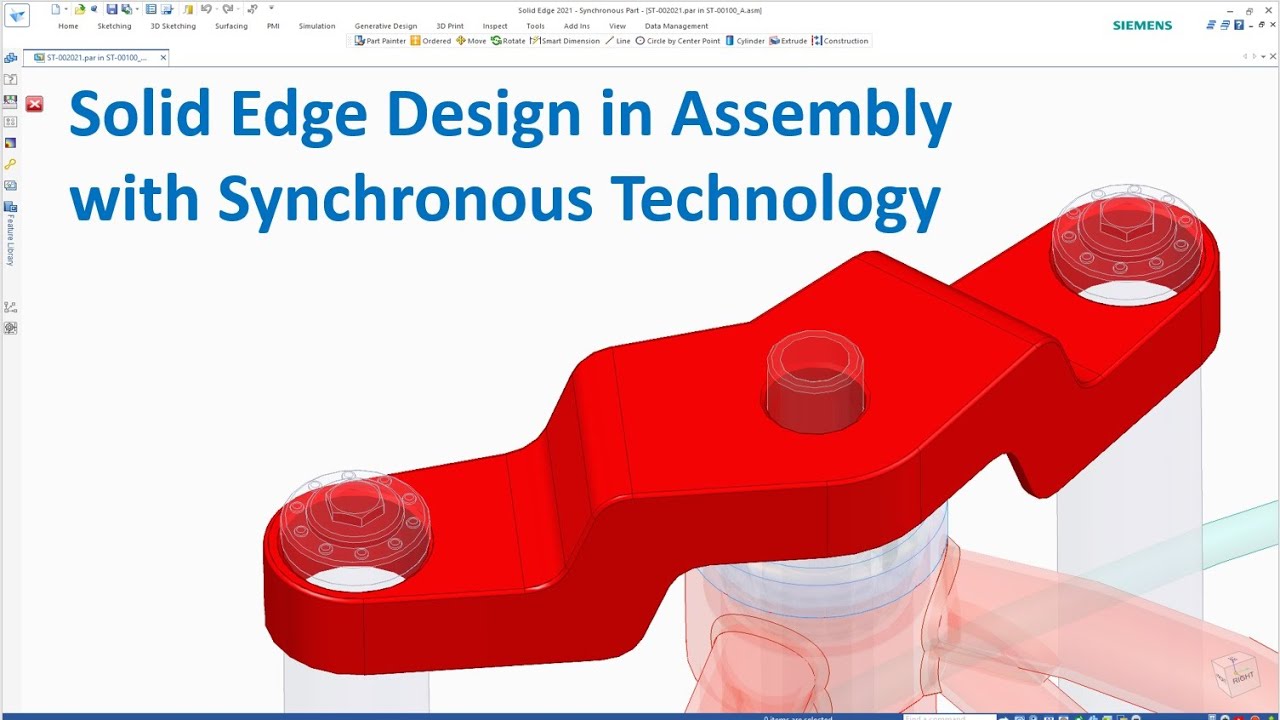Choose Circle by Center Point tool

click(678, 41)
